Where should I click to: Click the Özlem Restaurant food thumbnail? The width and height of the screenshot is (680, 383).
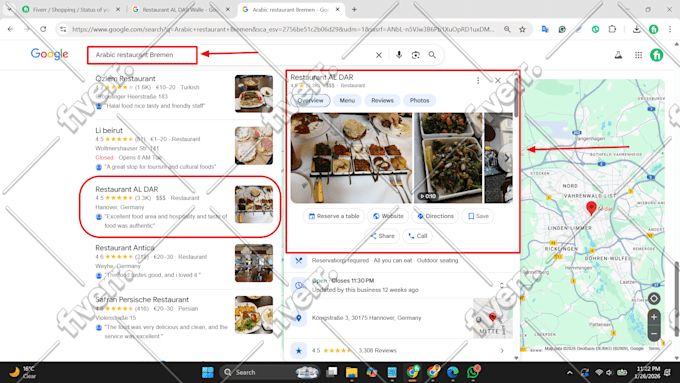pos(254,94)
